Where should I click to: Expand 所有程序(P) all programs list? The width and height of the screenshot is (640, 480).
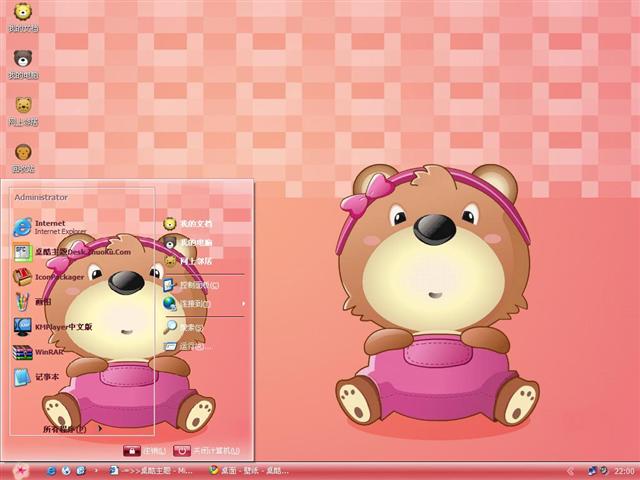tap(72, 429)
